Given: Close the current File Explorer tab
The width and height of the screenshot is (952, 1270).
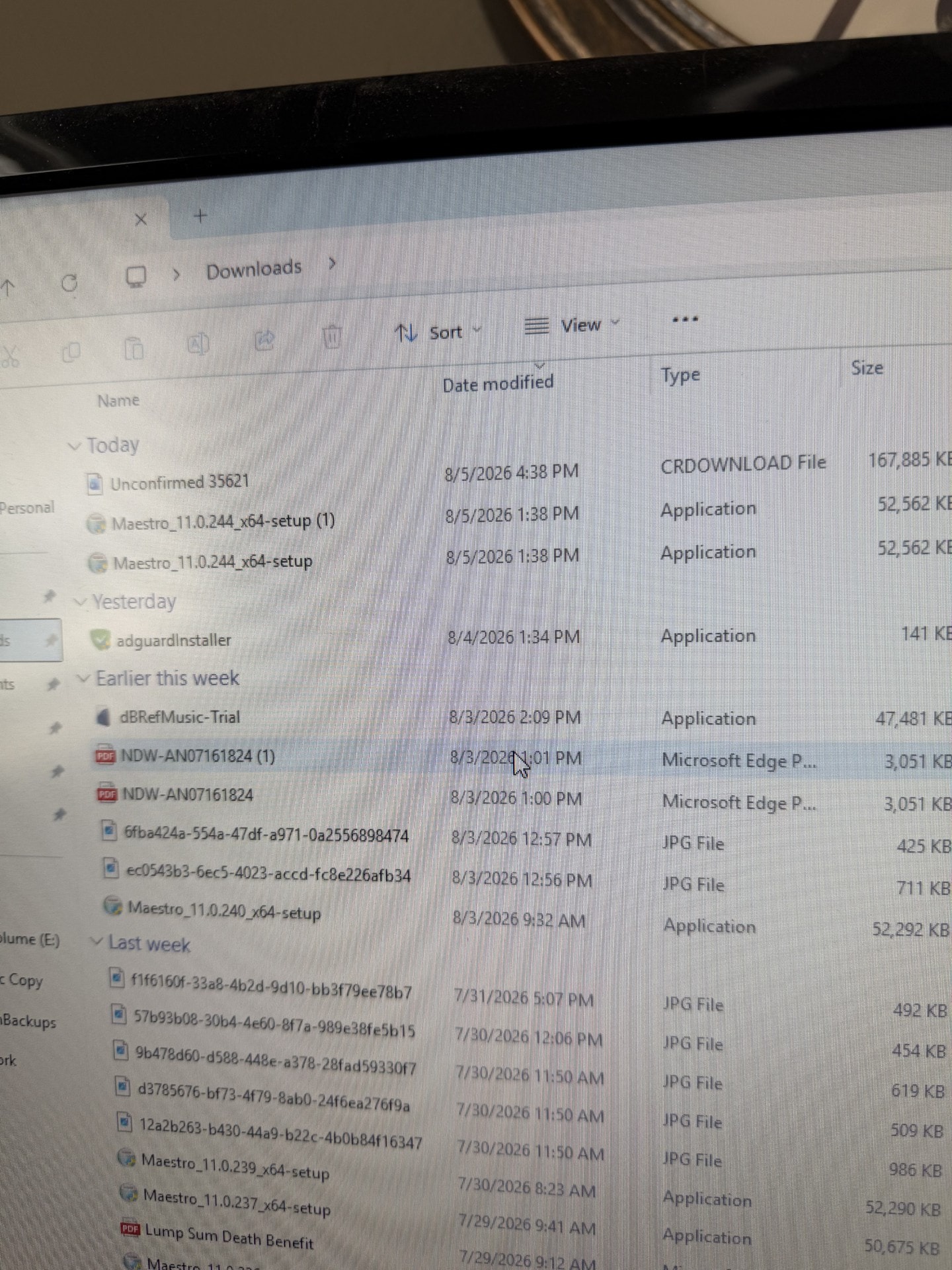Looking at the screenshot, I should (141, 219).
